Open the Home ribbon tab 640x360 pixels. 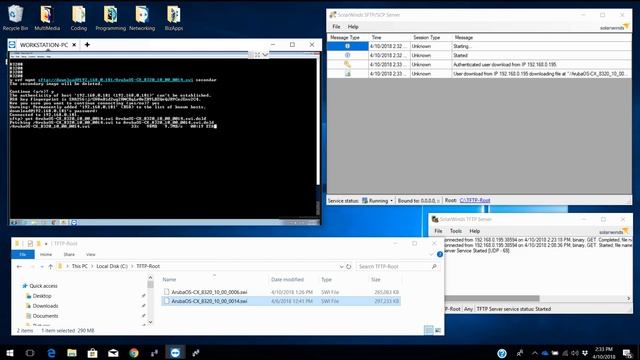click(46, 254)
